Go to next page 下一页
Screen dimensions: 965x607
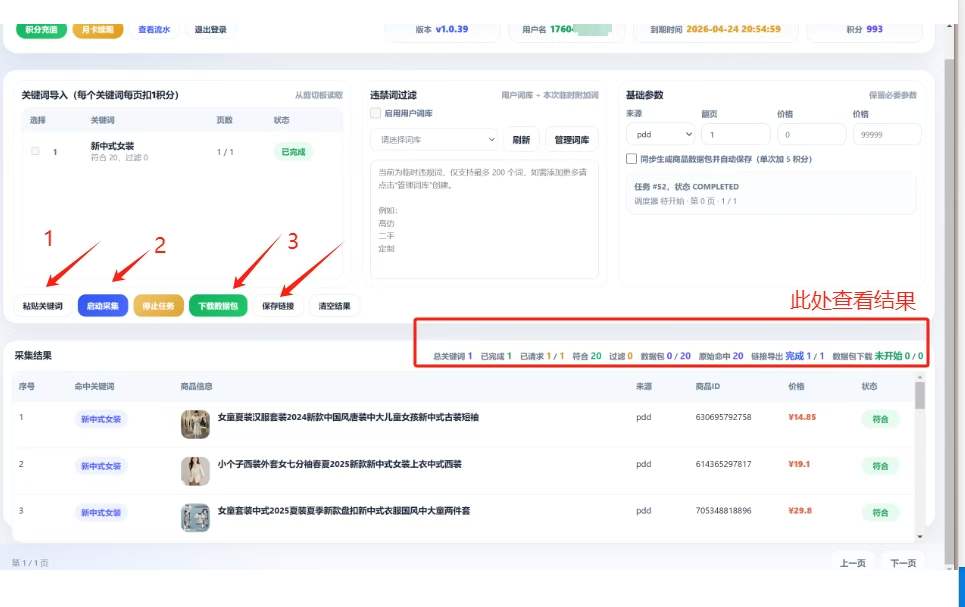(903, 563)
